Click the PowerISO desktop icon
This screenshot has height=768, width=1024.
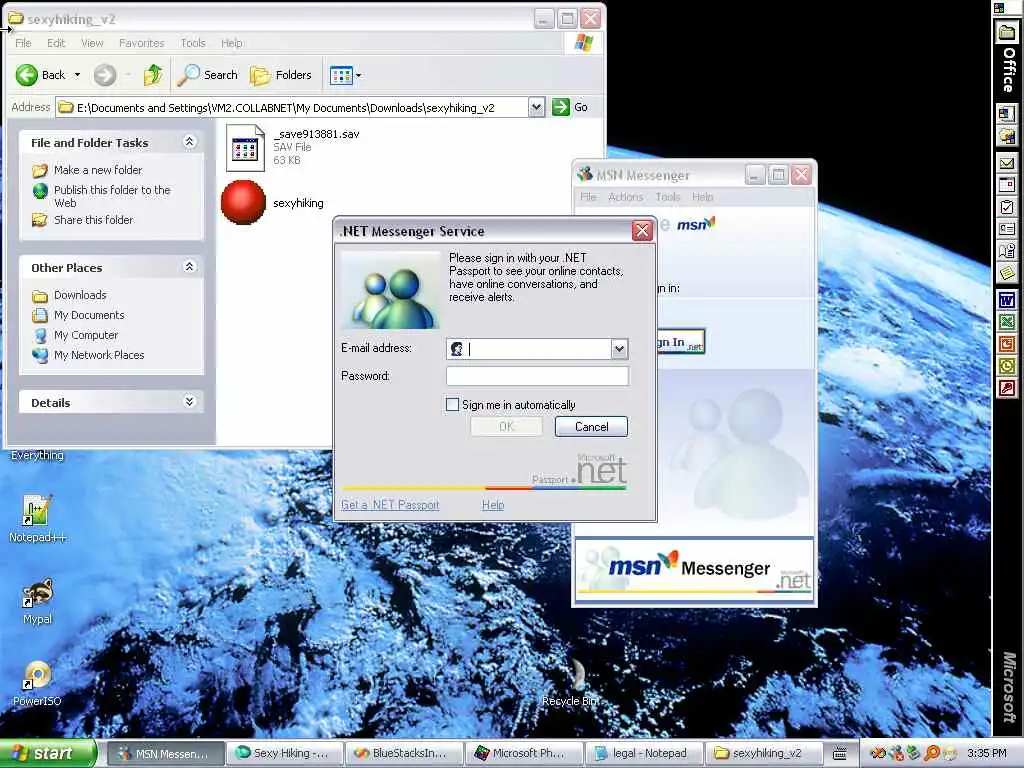coord(37,675)
